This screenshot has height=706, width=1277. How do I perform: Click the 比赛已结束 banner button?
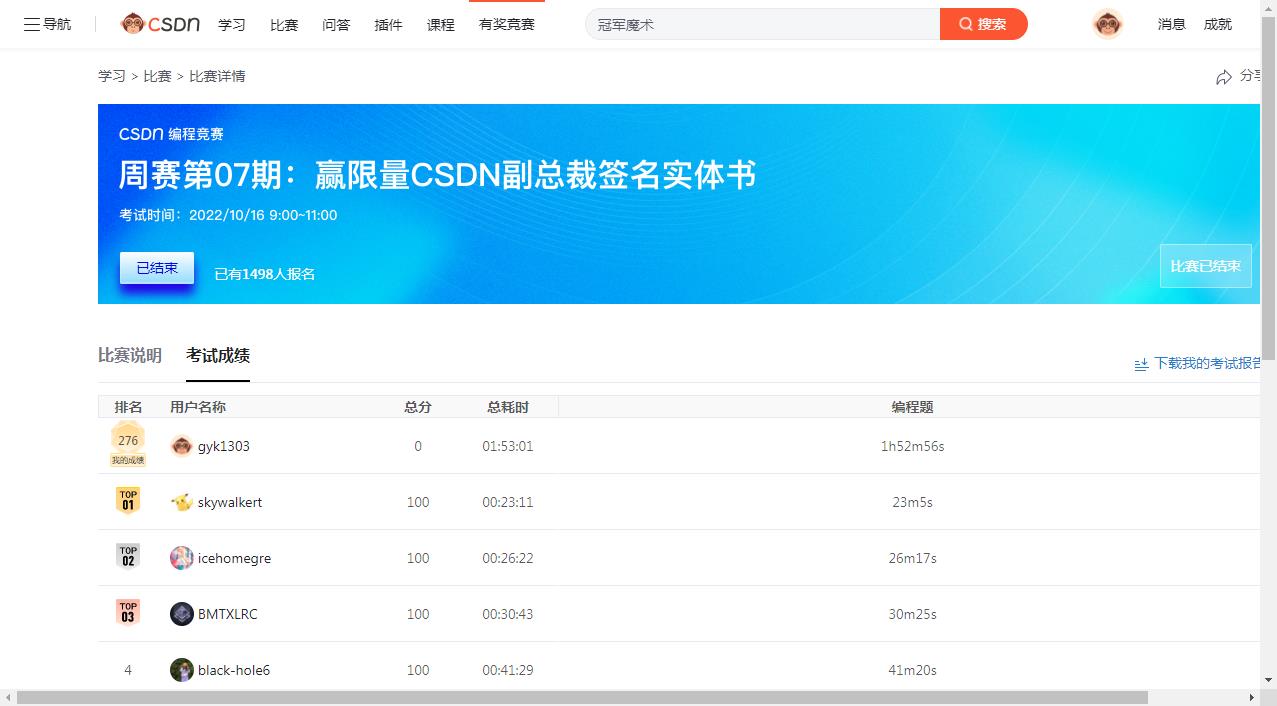[1206, 266]
